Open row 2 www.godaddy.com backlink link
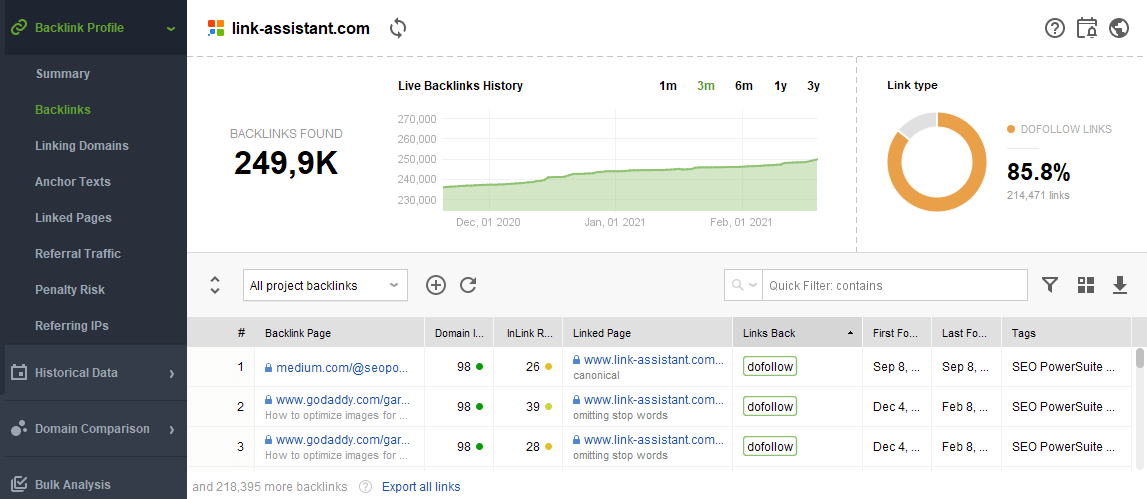 point(343,399)
